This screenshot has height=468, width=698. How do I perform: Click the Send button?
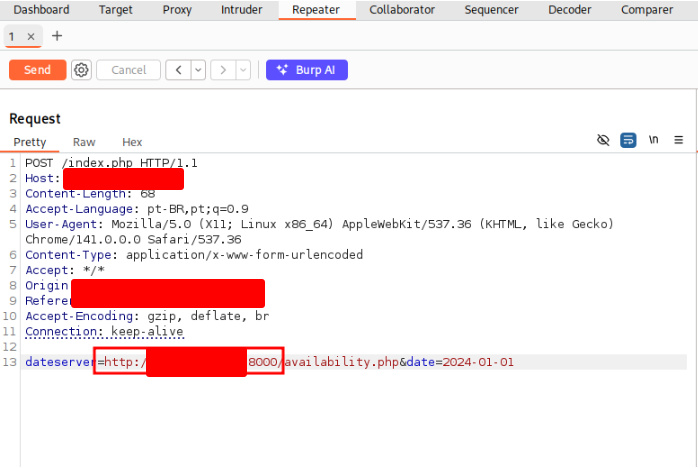coord(37,70)
